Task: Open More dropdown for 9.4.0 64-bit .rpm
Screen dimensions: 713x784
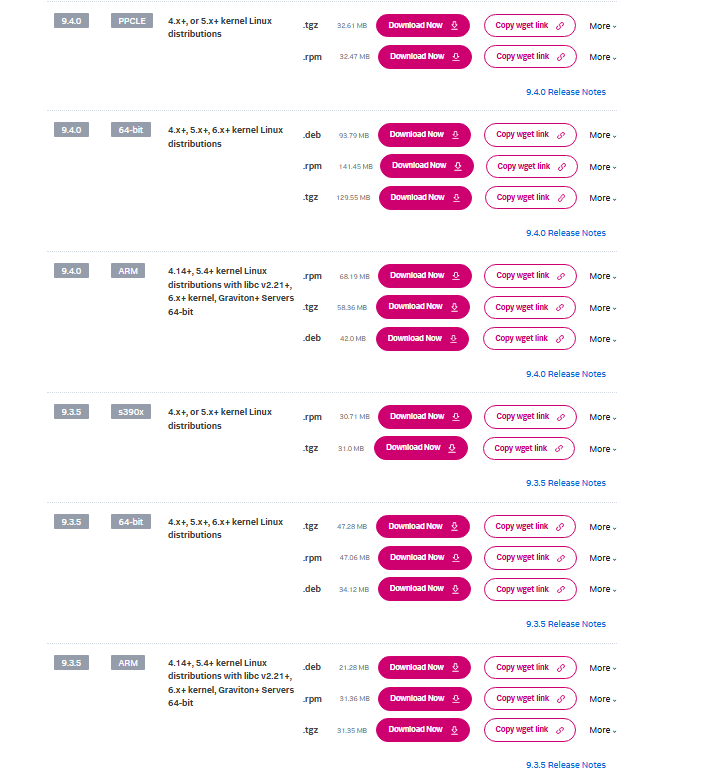Action: coord(602,167)
